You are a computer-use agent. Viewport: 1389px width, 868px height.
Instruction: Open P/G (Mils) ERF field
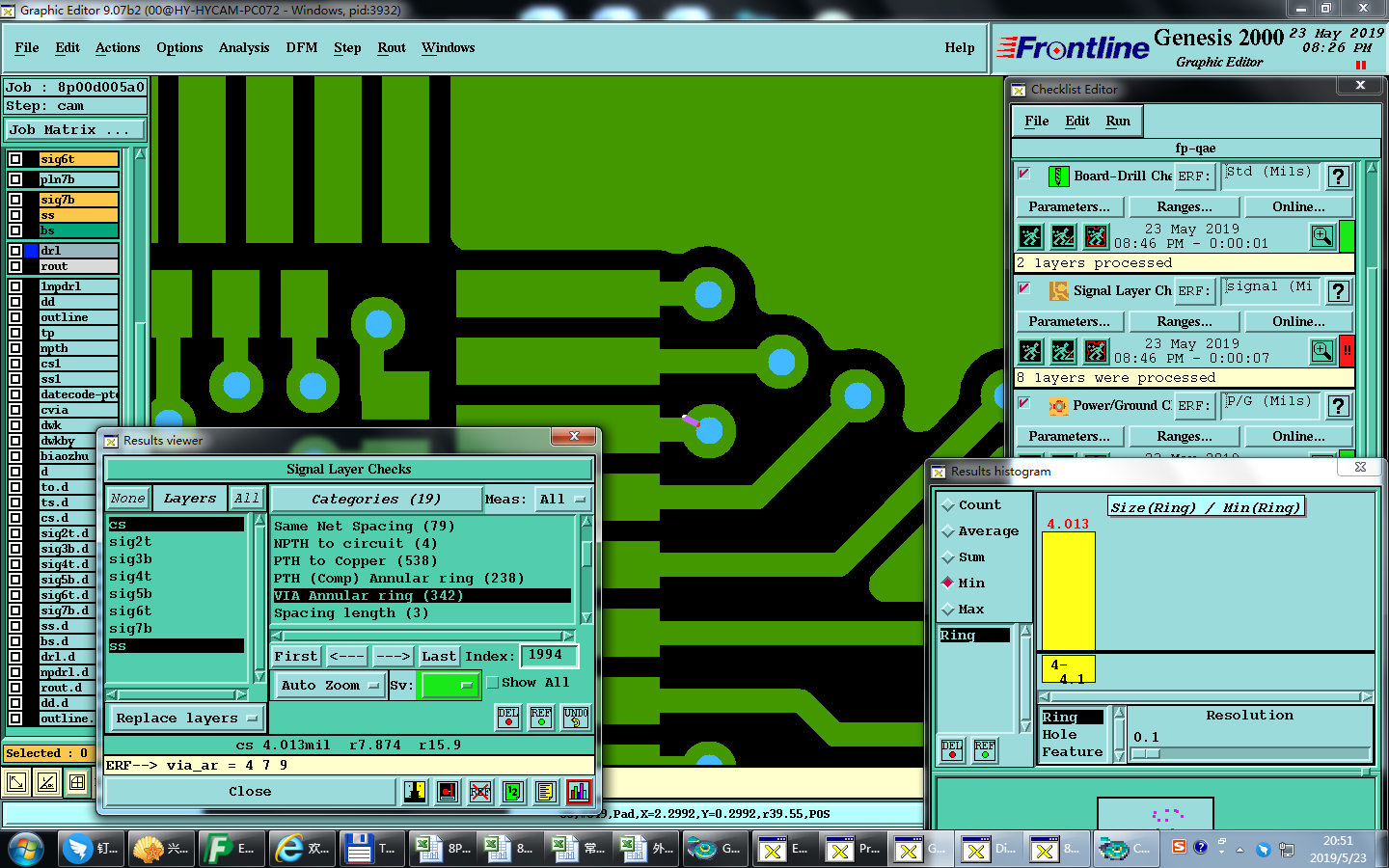point(1268,405)
